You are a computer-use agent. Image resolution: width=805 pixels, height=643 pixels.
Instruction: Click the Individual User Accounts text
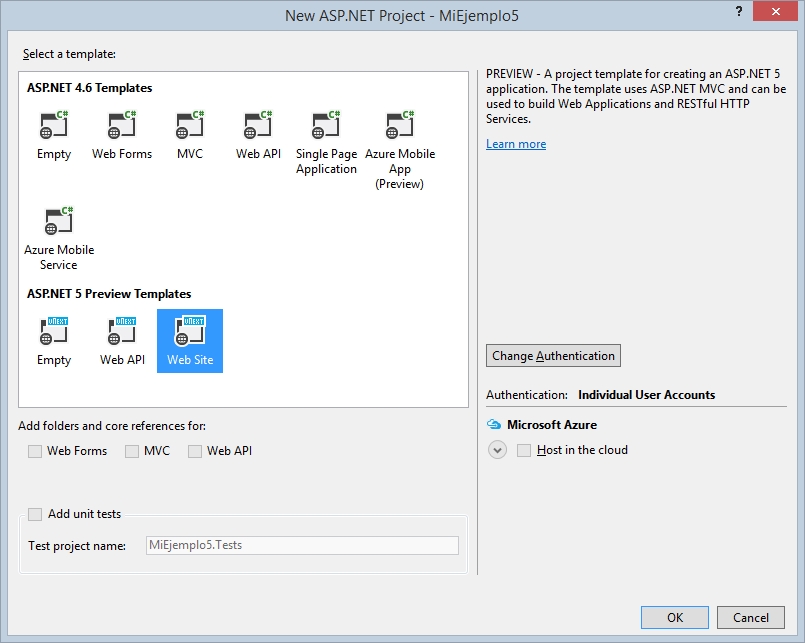pyautogui.click(x=646, y=394)
